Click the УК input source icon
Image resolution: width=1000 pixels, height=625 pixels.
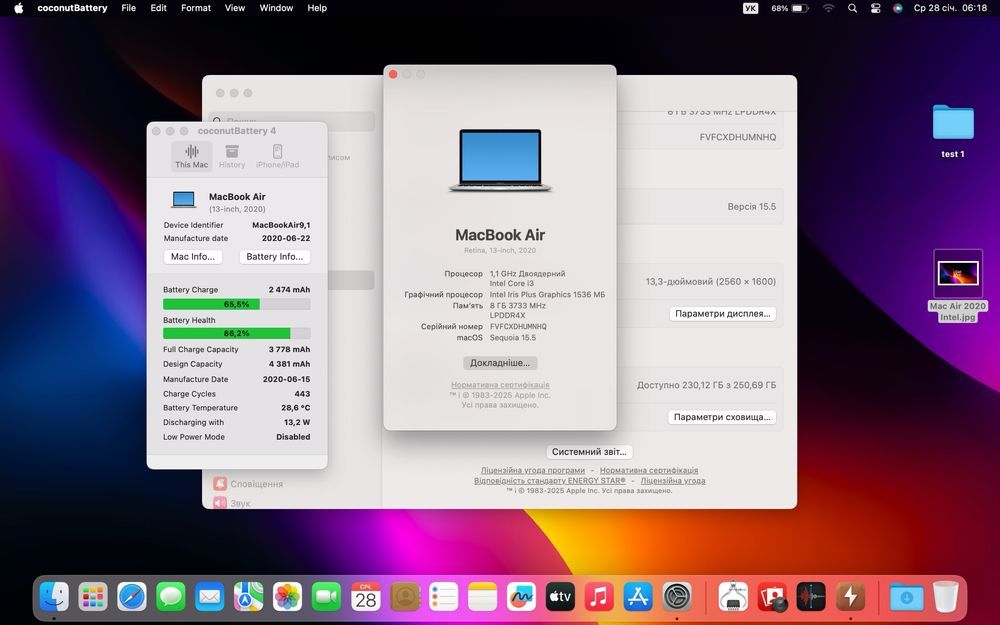coord(751,8)
